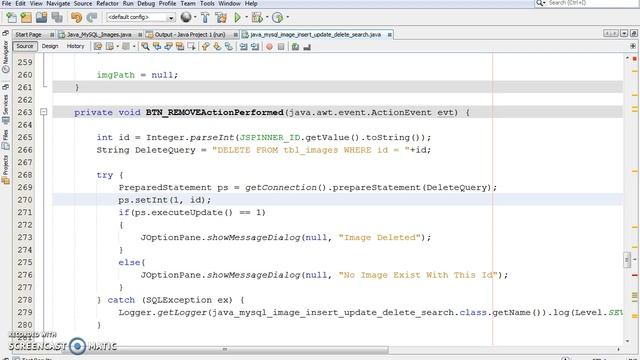The image size is (640, 360).
Task: Switch to the History view
Action: (75, 47)
